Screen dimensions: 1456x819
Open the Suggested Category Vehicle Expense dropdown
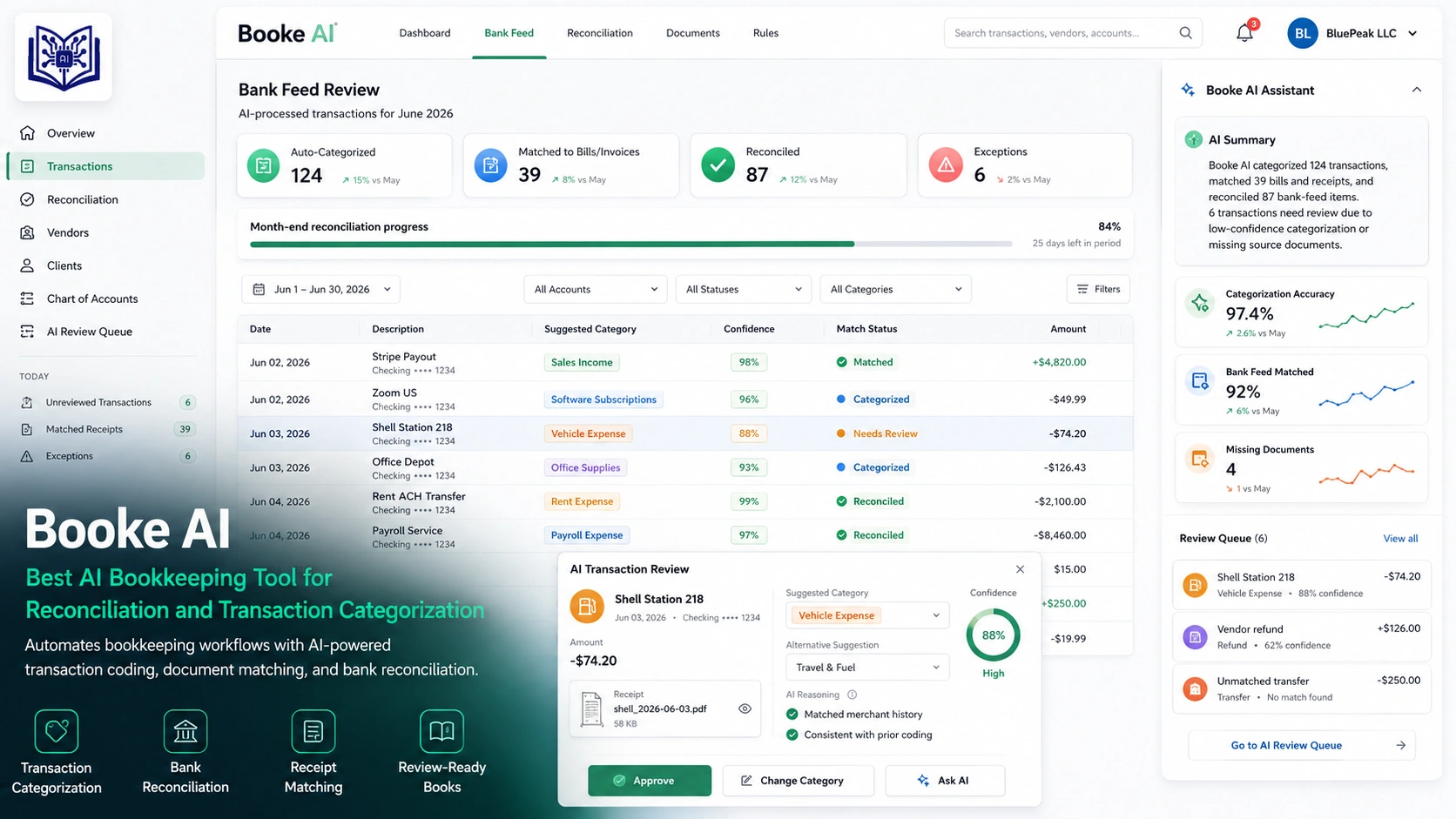[866, 615]
